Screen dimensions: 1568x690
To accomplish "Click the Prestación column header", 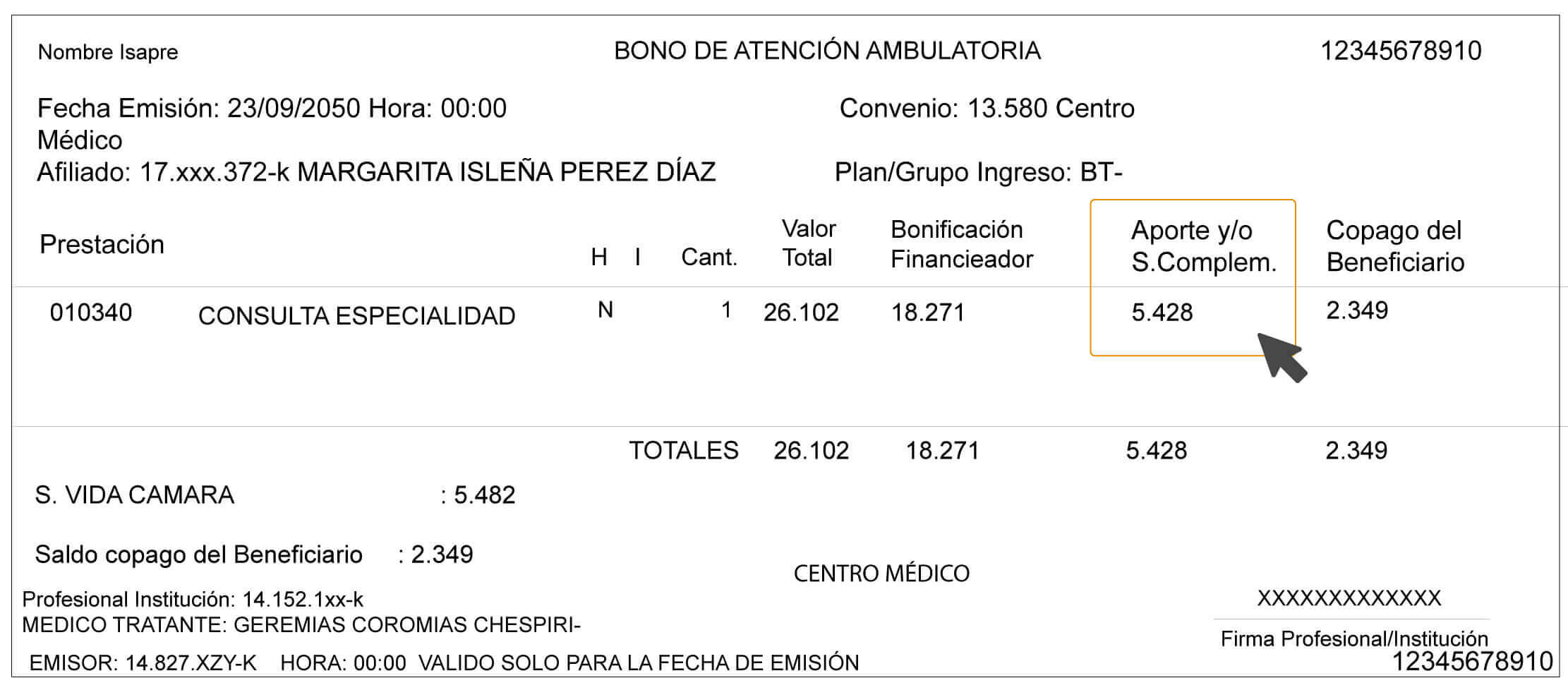I will click(102, 244).
